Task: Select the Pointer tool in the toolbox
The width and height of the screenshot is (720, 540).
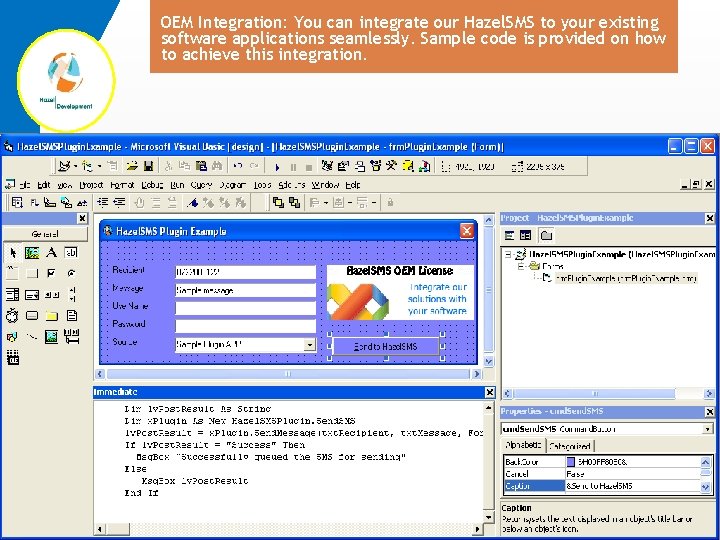Action: [x=12, y=252]
